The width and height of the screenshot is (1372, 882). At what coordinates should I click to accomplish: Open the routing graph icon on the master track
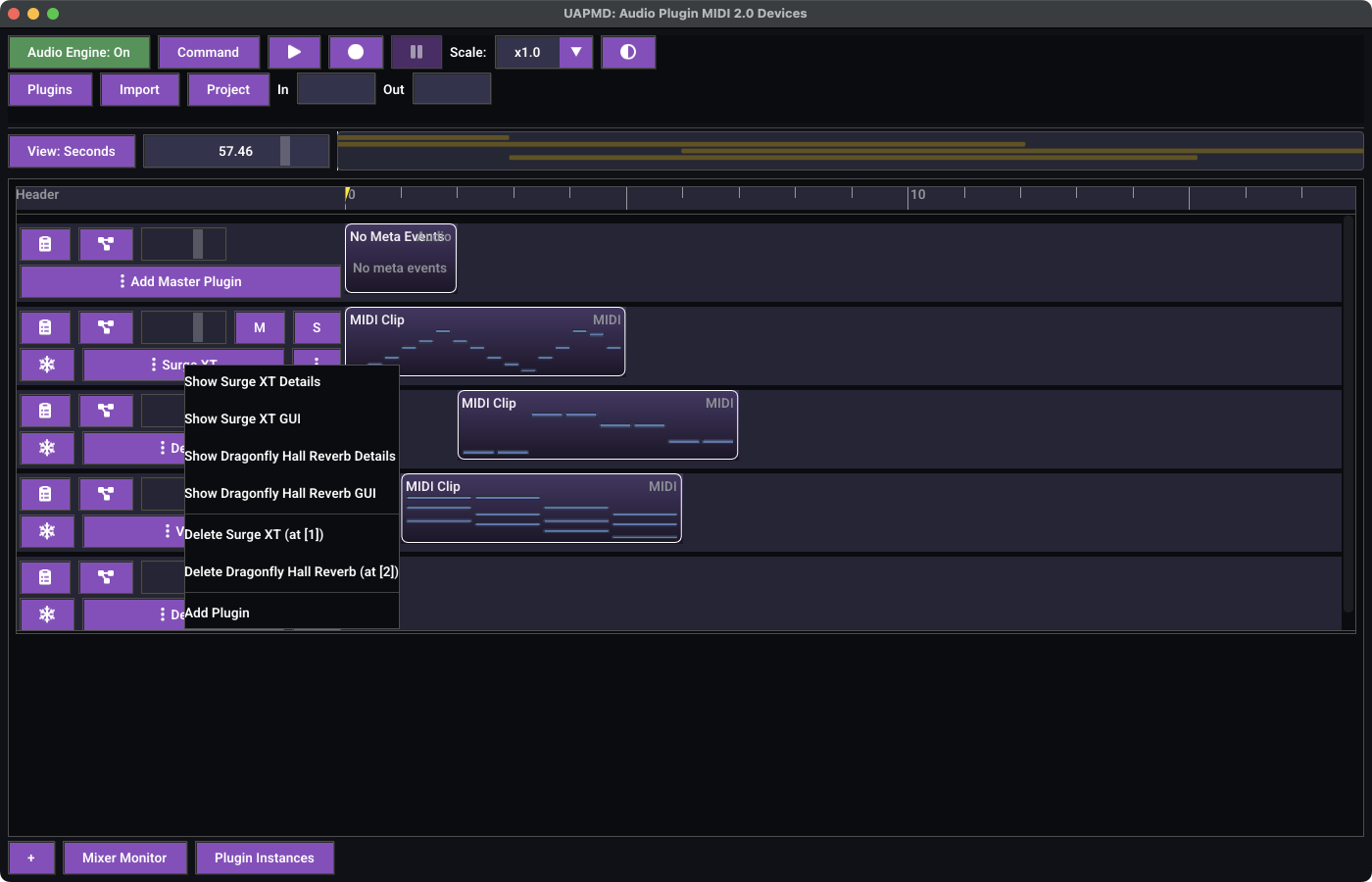(x=106, y=244)
